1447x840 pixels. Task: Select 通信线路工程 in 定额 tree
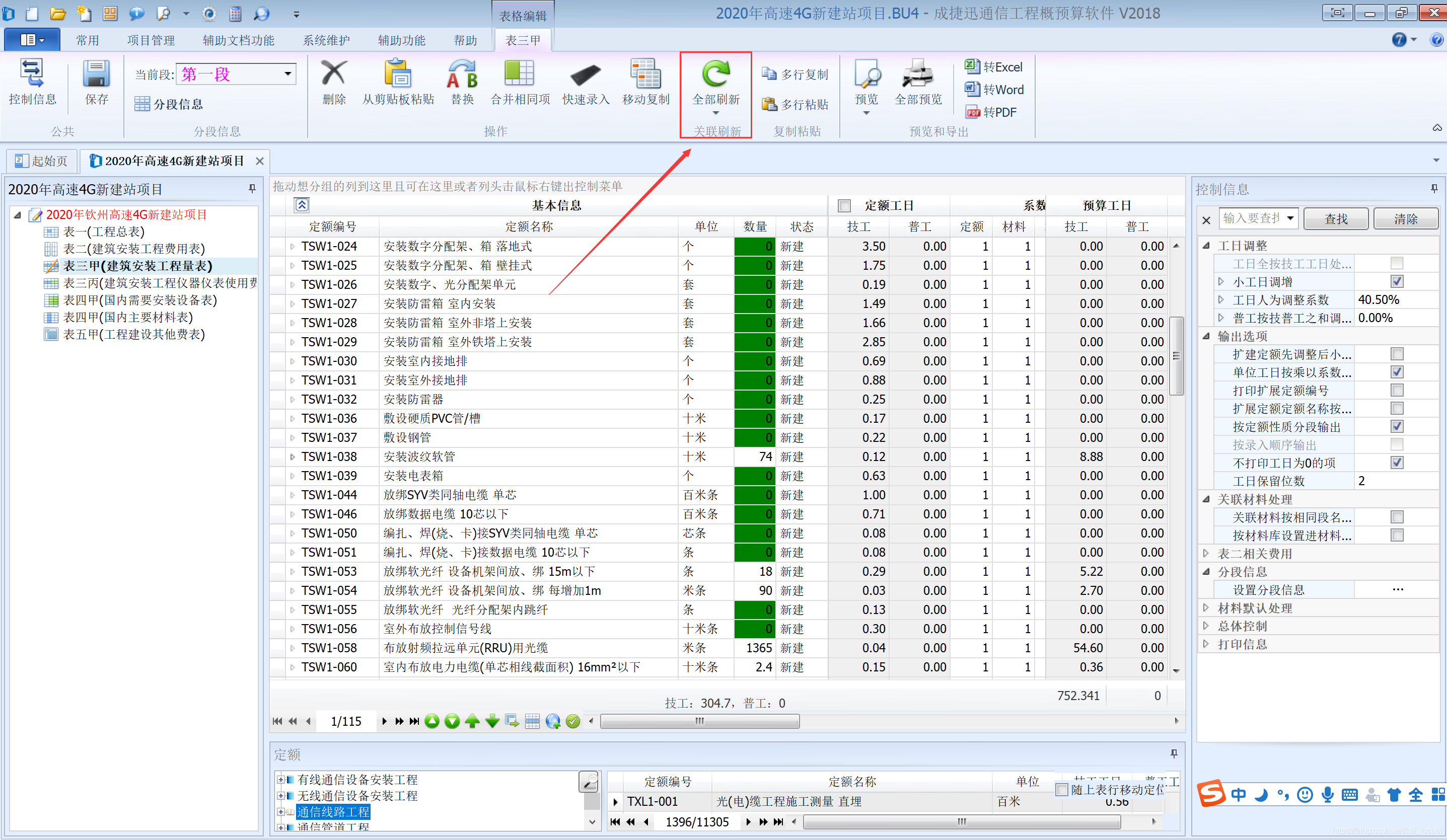[333, 811]
